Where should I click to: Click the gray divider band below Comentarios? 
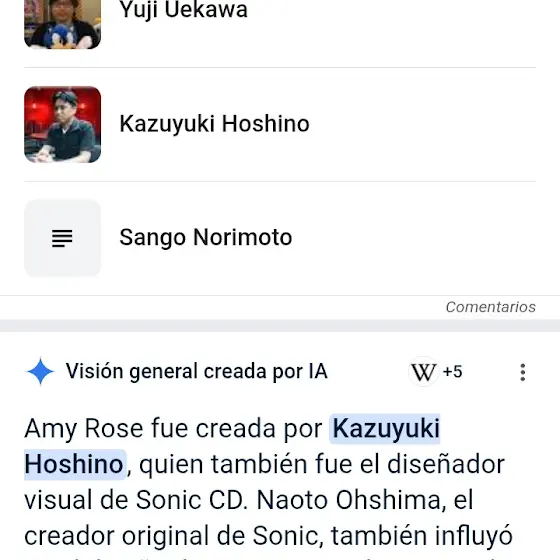click(x=280, y=325)
